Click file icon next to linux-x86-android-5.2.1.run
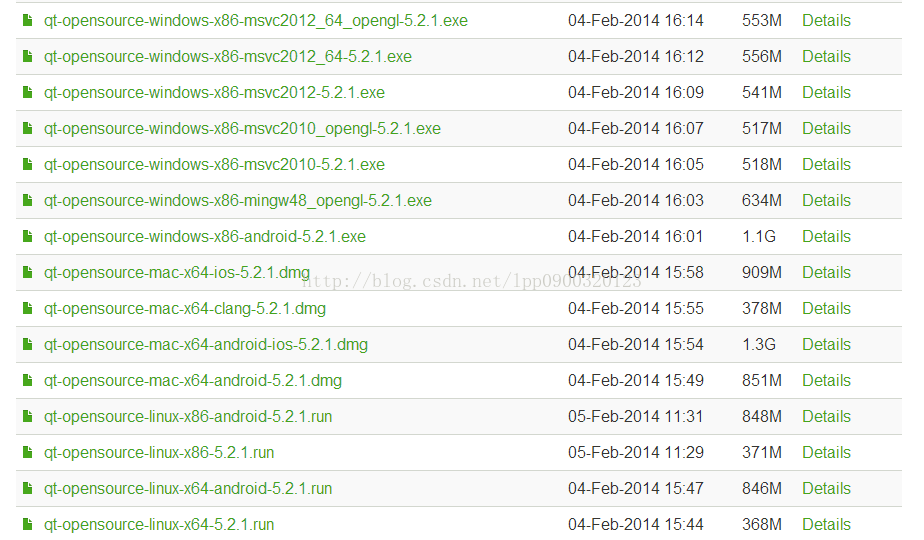The width and height of the screenshot is (924, 540). (x=27, y=416)
